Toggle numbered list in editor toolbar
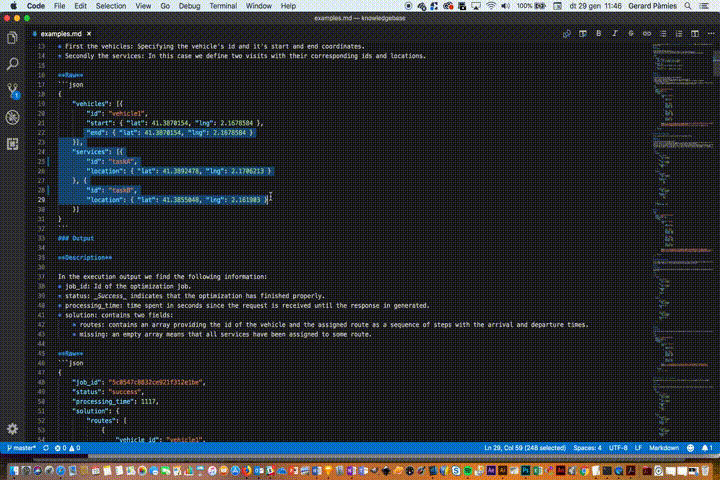This screenshot has width=720, height=480. (679, 34)
